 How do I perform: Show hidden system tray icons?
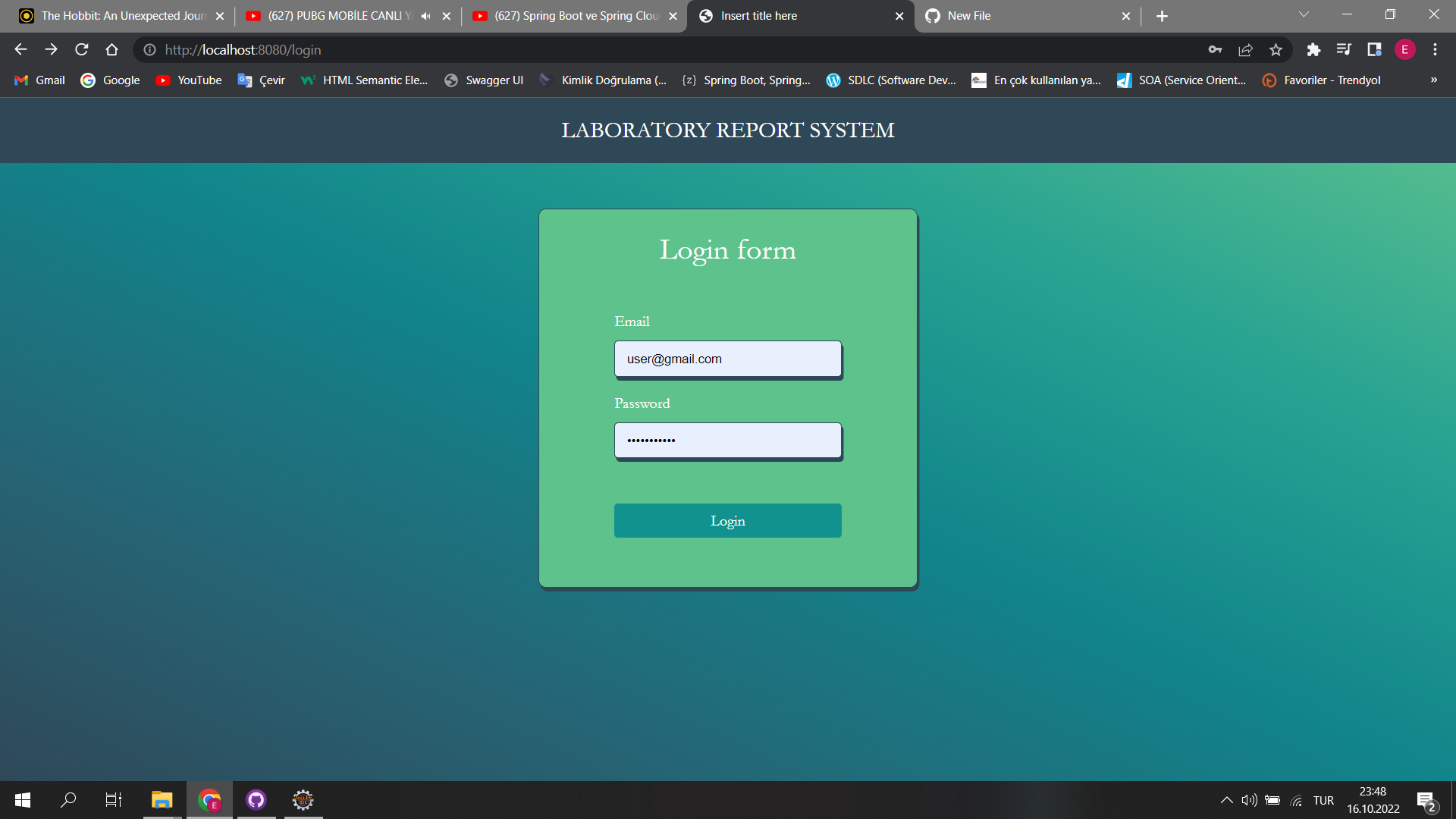(1226, 800)
